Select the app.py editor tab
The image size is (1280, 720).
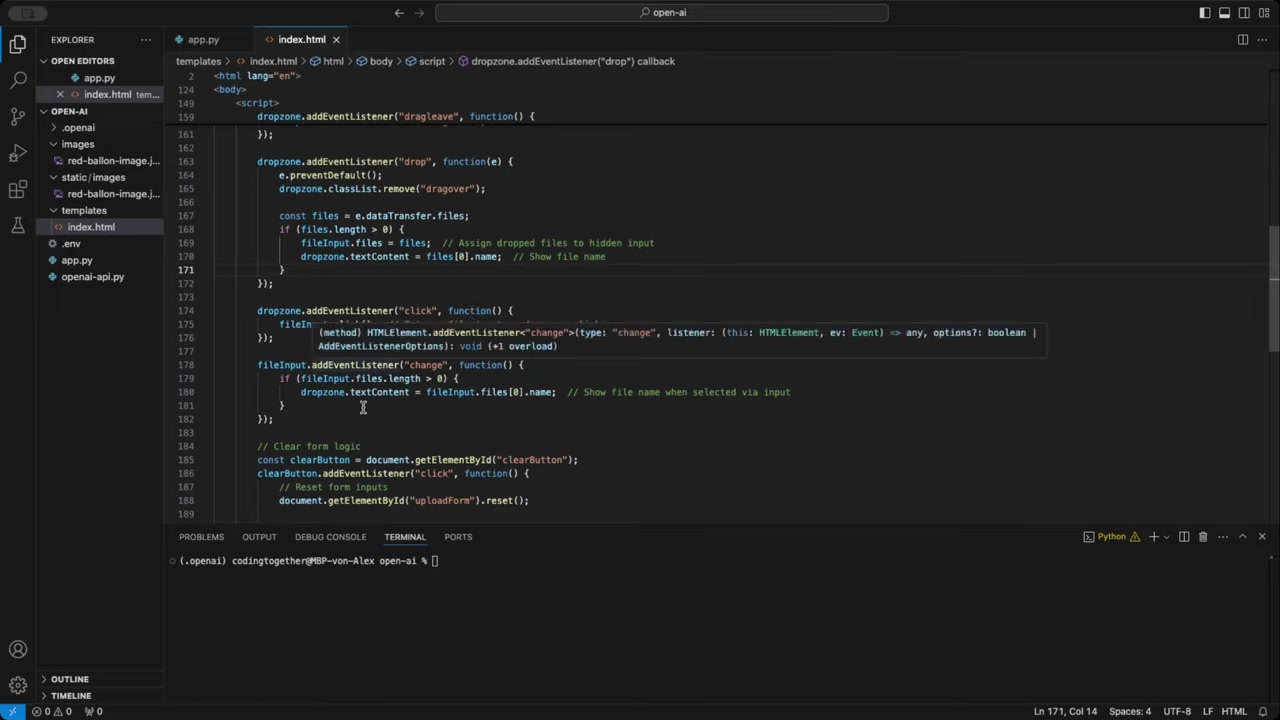(203, 39)
